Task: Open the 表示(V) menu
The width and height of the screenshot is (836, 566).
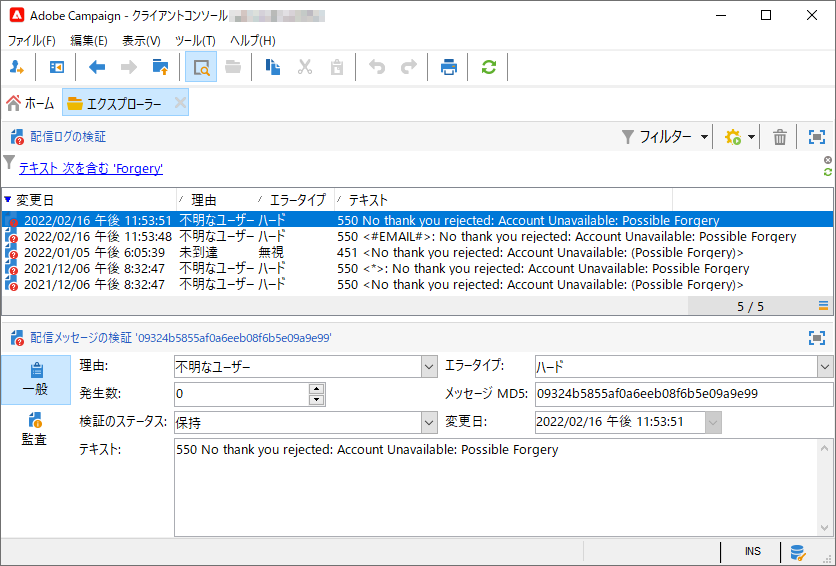Action: (x=141, y=41)
